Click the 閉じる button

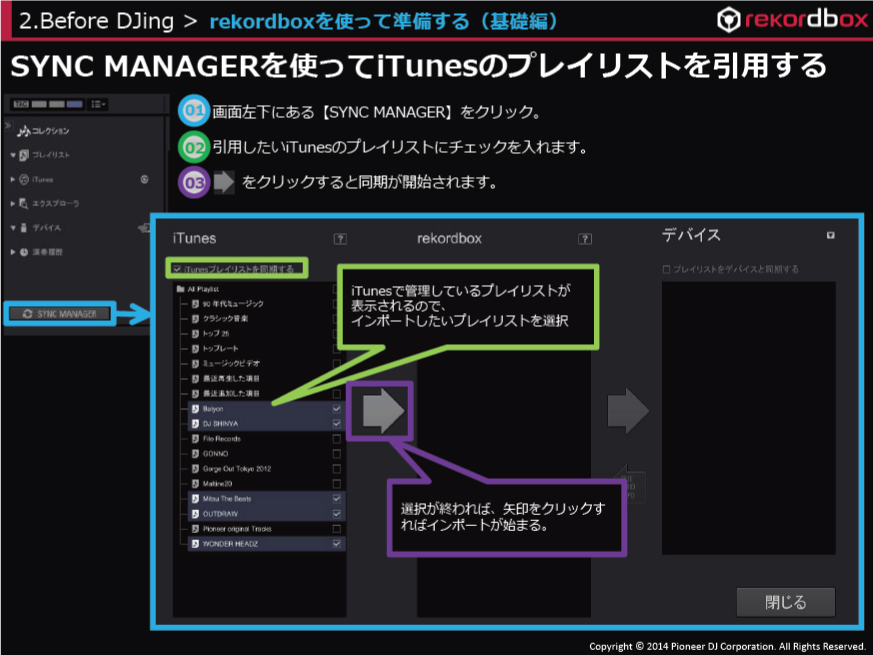tap(786, 602)
